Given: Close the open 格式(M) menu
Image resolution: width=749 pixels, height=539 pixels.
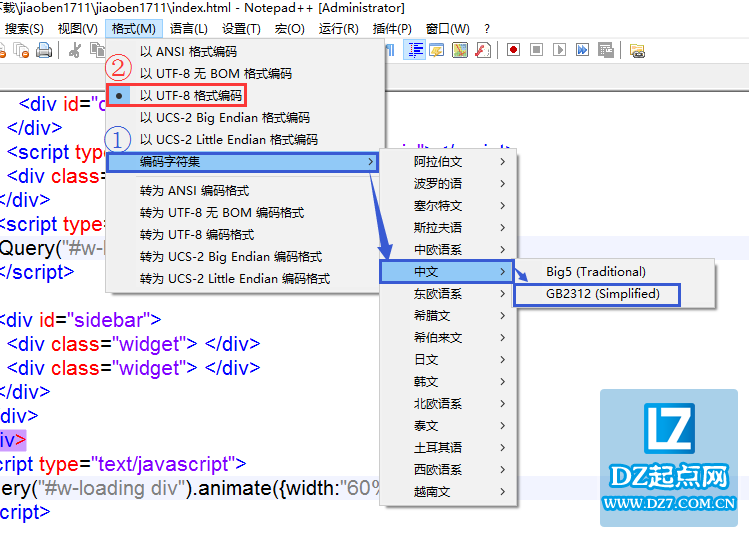Looking at the screenshot, I should tap(134, 29).
